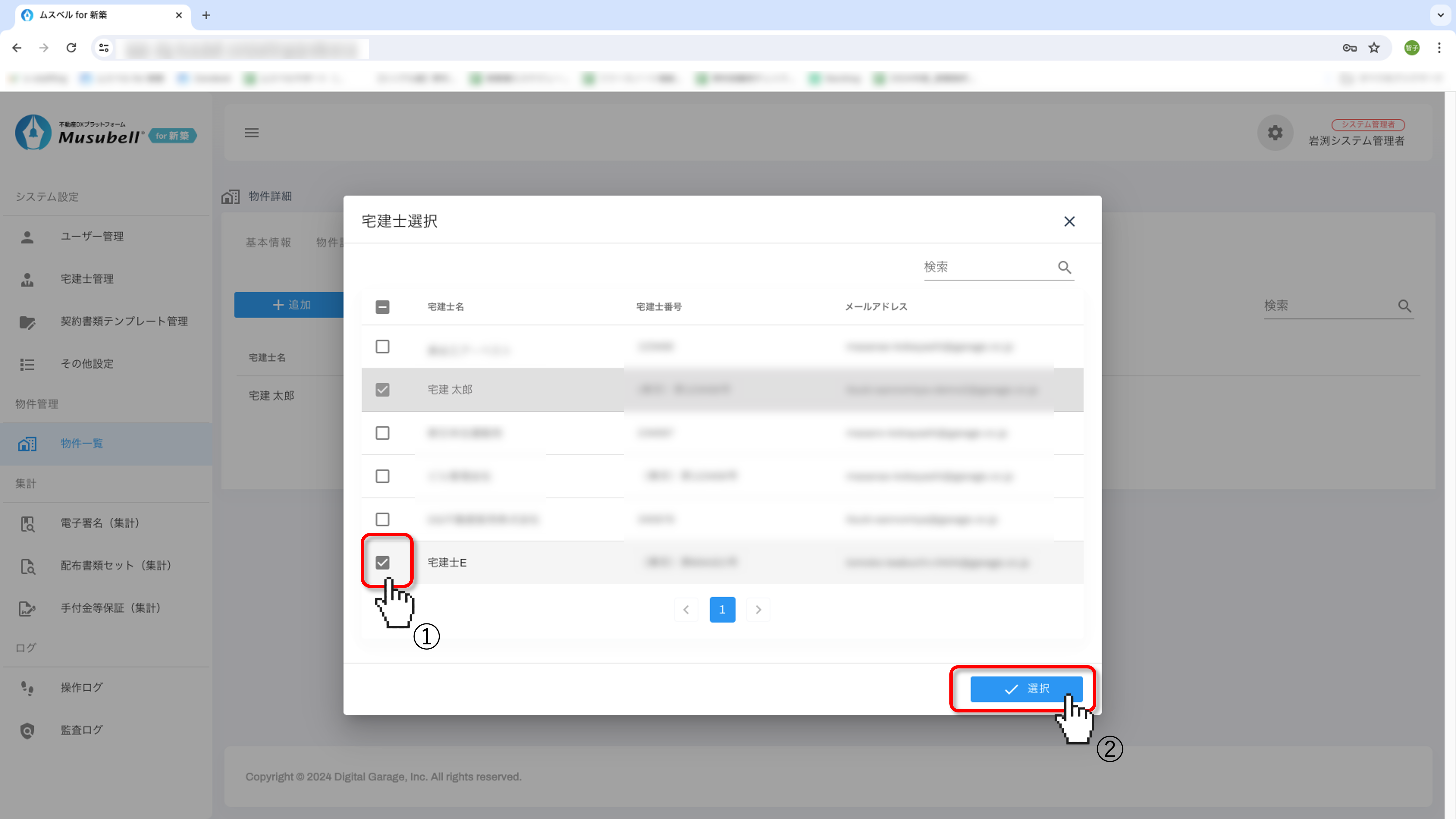
Task: Select 物件一覧 in the sidebar menu
Action: click(81, 444)
